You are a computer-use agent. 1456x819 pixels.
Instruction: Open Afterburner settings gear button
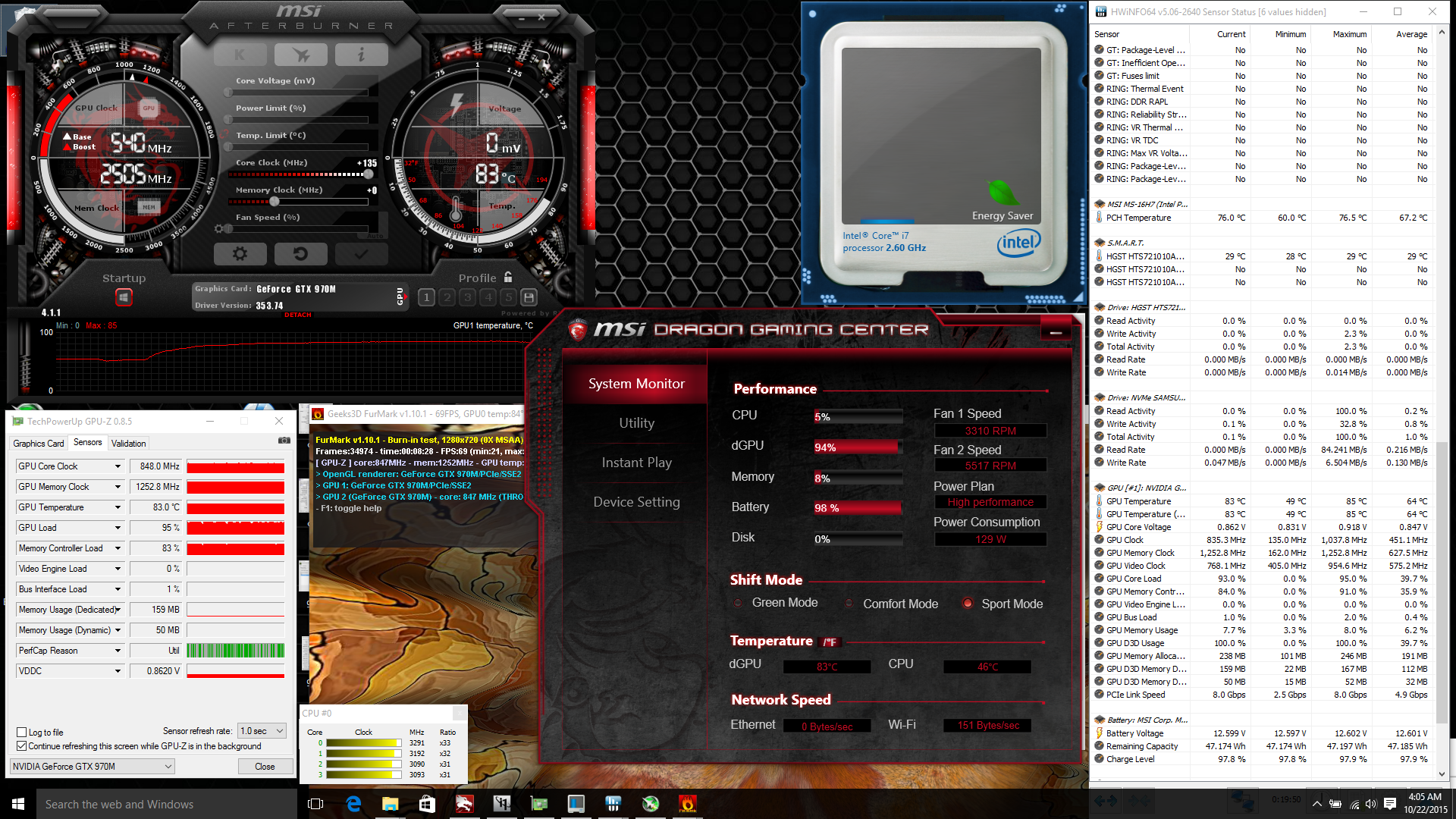point(240,254)
